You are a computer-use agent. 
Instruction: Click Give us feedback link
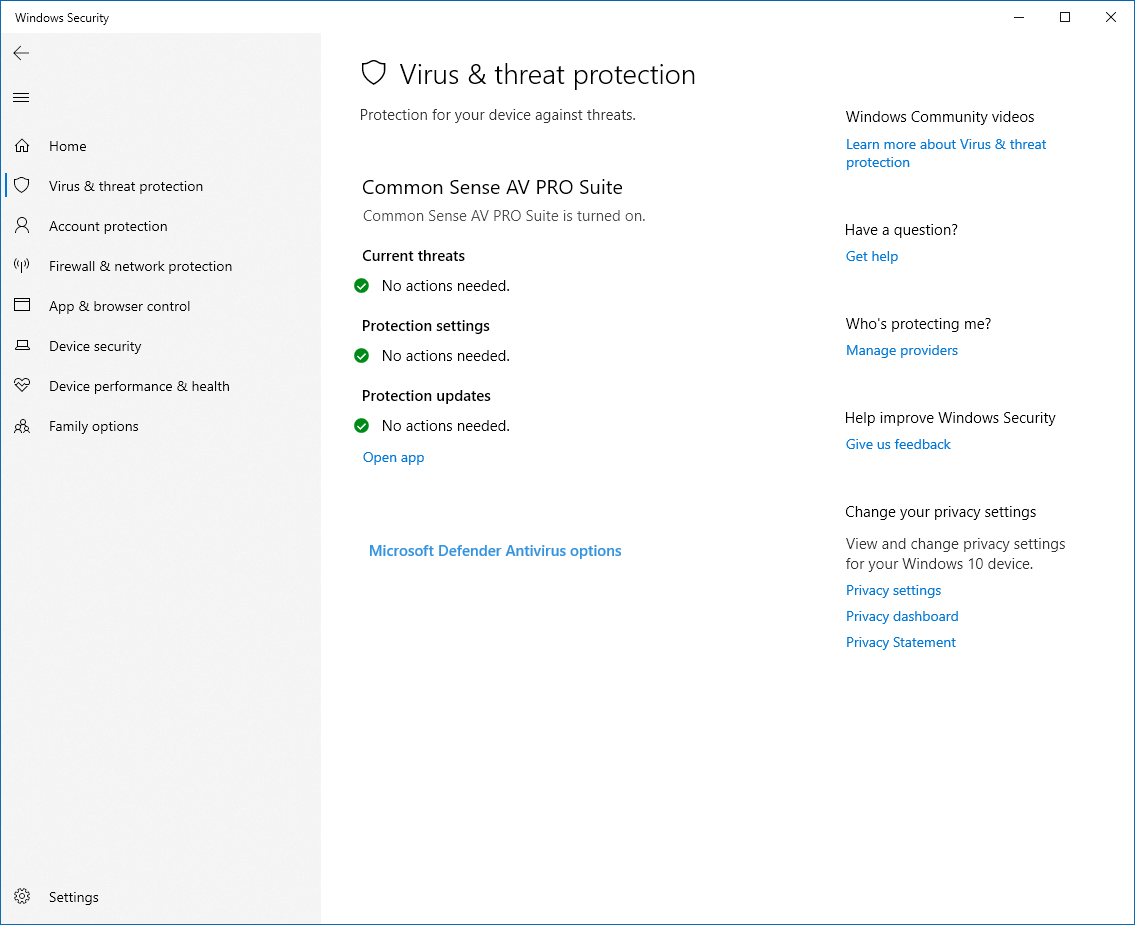tap(898, 444)
